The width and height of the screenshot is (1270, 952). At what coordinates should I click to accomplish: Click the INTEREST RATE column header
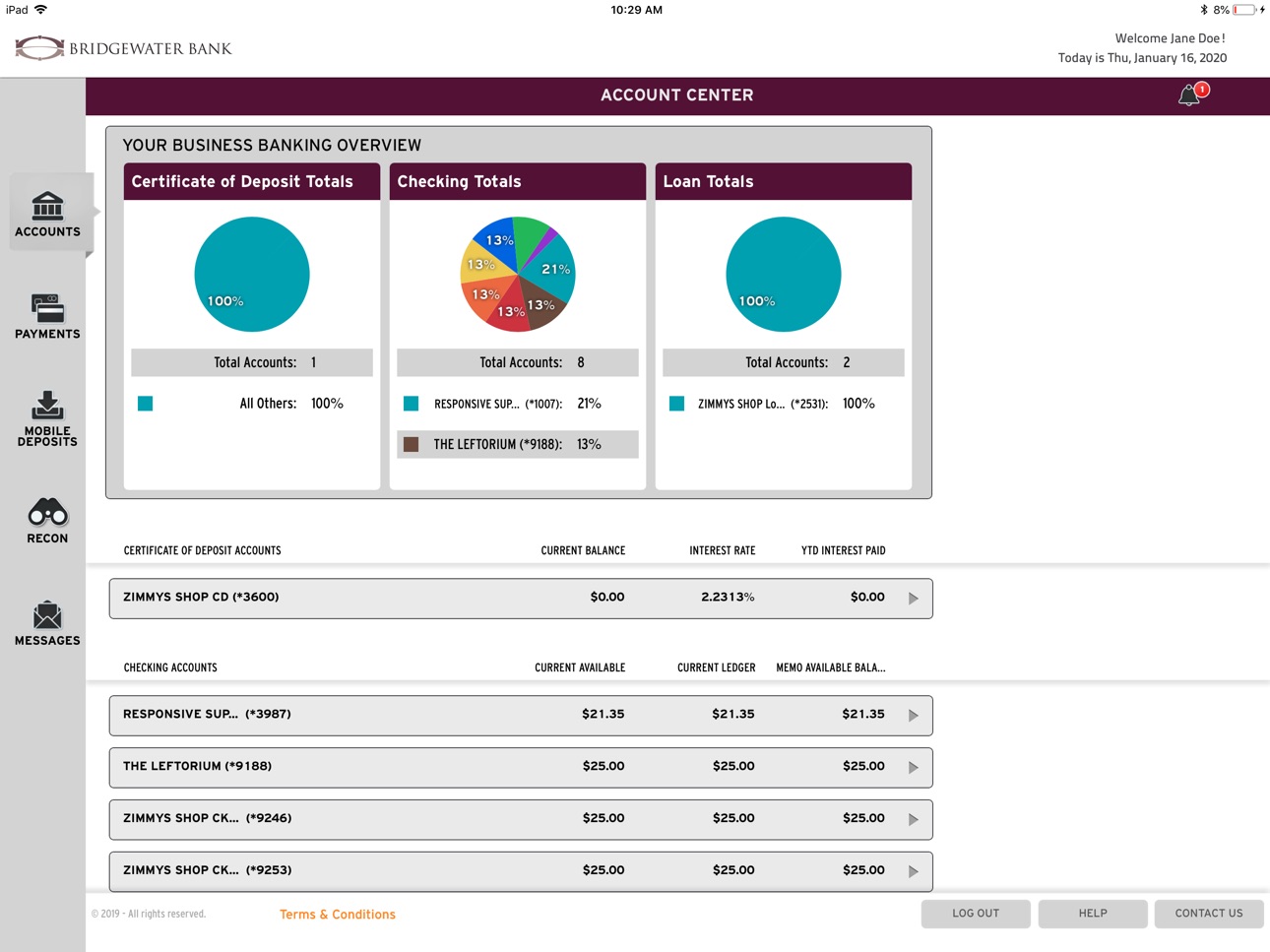click(x=723, y=550)
